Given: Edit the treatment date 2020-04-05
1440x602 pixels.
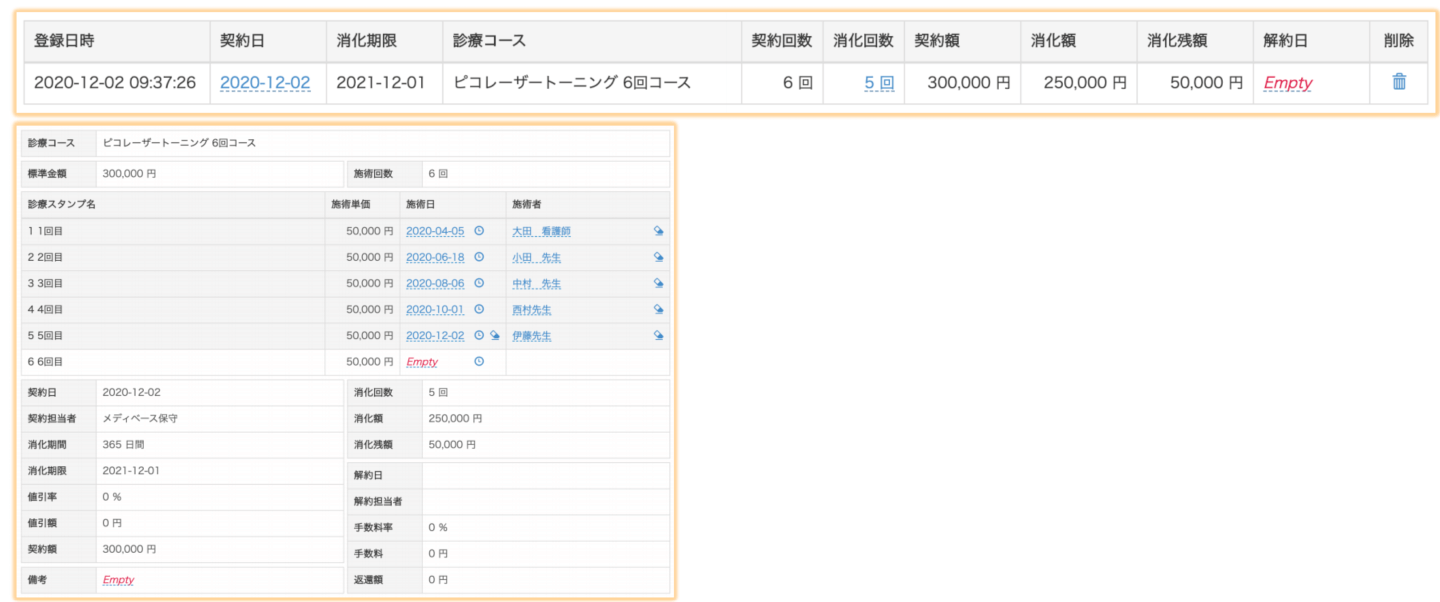Looking at the screenshot, I should (435, 231).
